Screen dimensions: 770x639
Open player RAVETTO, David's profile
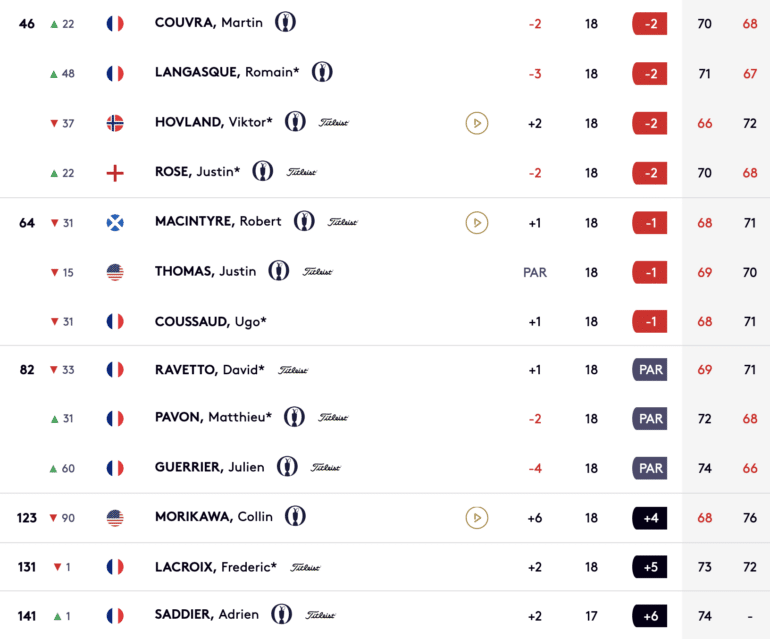click(x=210, y=369)
